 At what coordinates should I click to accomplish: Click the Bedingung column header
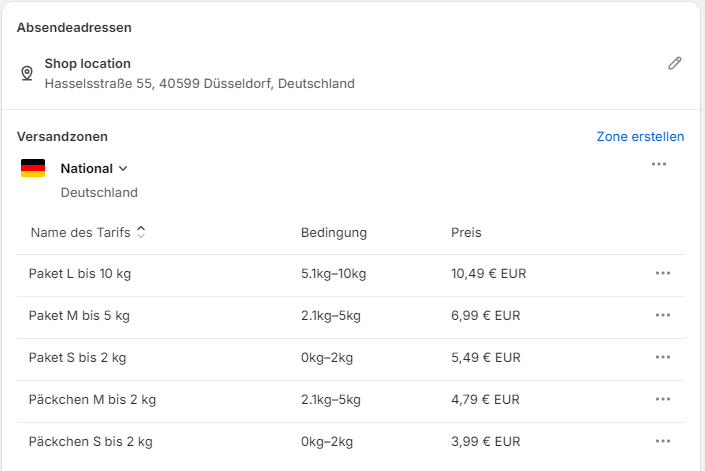[334, 232]
